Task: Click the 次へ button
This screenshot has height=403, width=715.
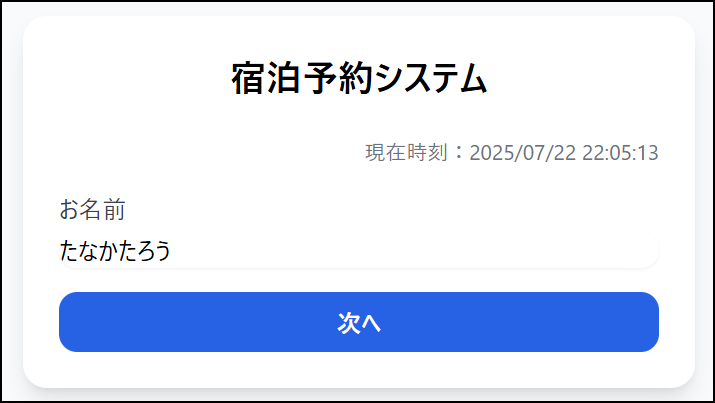Action: click(358, 322)
